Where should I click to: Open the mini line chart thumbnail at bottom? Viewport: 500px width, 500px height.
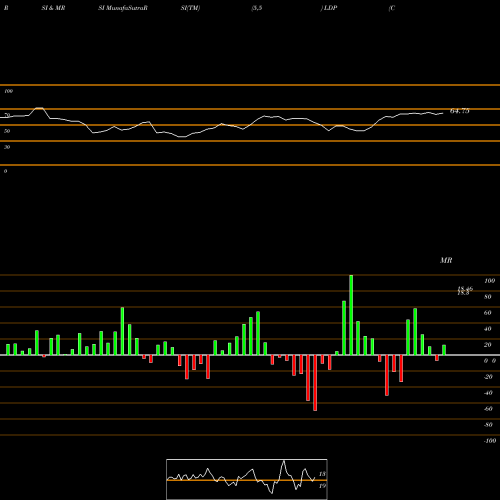click(x=247, y=479)
